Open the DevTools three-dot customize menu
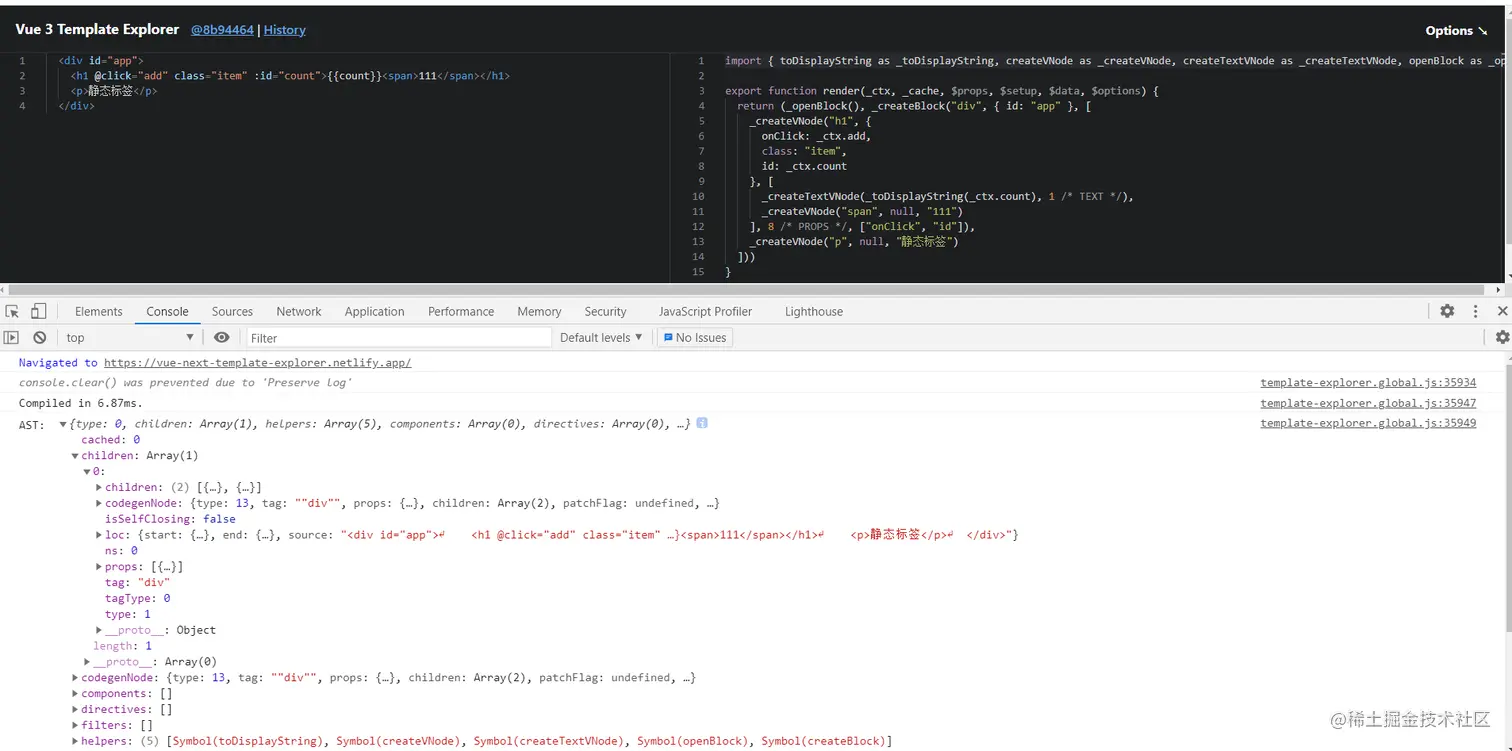The height and width of the screenshot is (751, 1512). (1475, 312)
